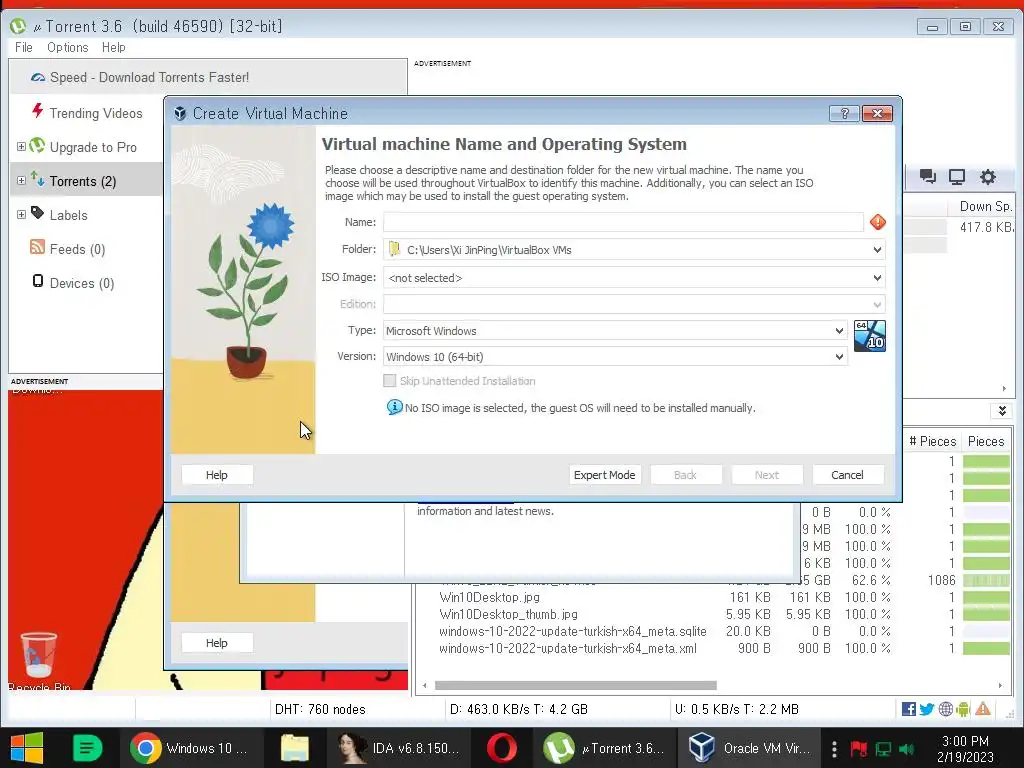Toggle Skip Unattended Installation checkbox
Screen dimensions: 1024x768
pos(390,381)
